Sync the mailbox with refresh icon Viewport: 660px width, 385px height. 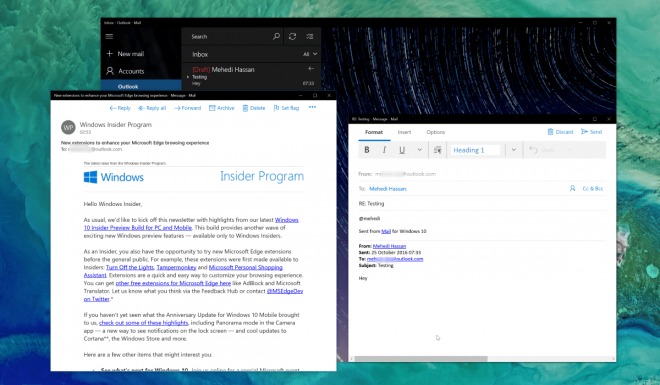(292, 37)
